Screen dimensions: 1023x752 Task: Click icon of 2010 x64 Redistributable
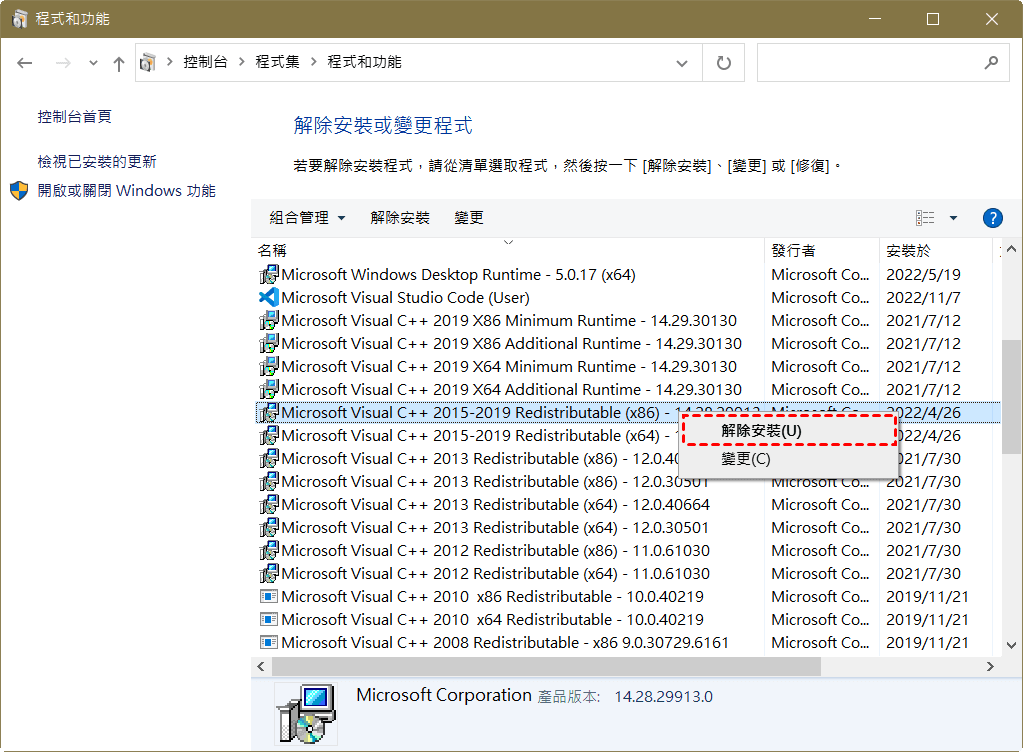tap(269, 620)
